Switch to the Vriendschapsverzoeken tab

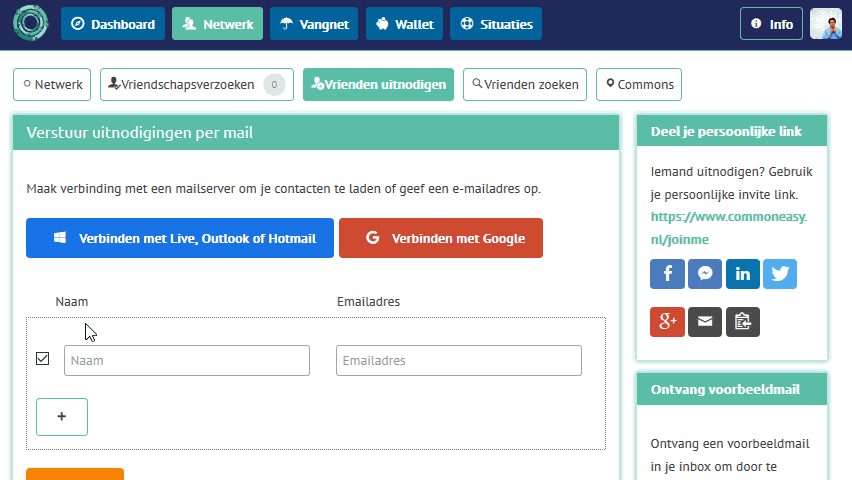click(196, 85)
